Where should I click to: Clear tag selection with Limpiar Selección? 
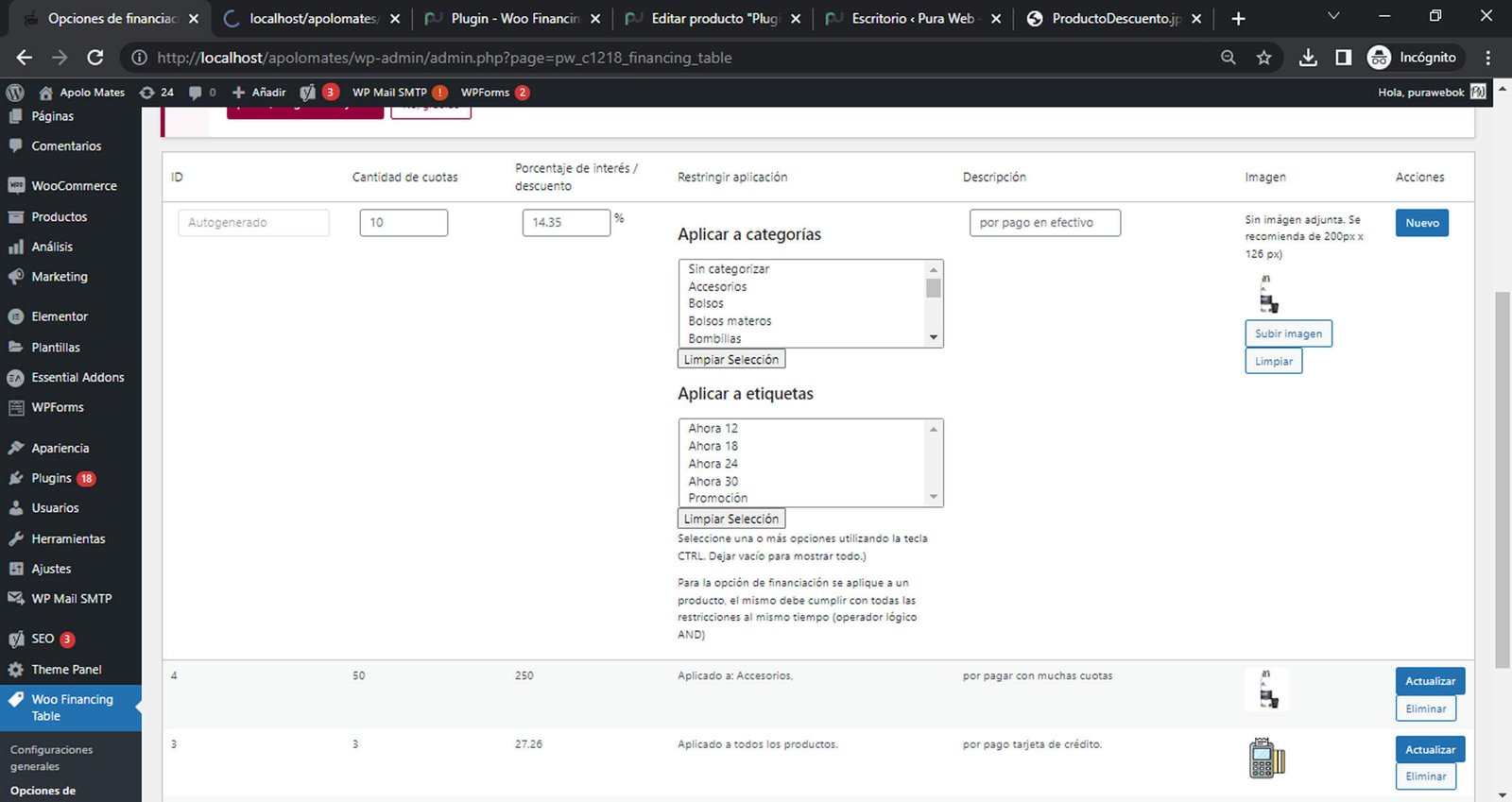[x=731, y=519]
